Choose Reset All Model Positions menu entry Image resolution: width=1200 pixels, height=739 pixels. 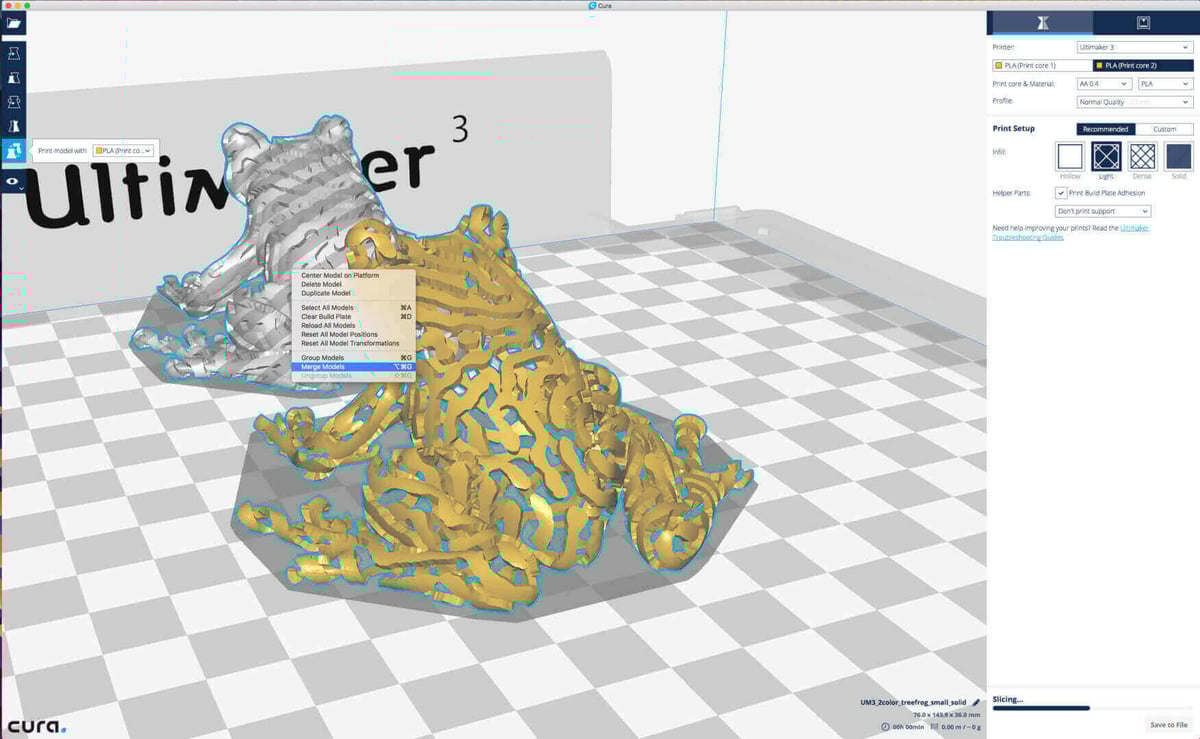click(x=353, y=334)
